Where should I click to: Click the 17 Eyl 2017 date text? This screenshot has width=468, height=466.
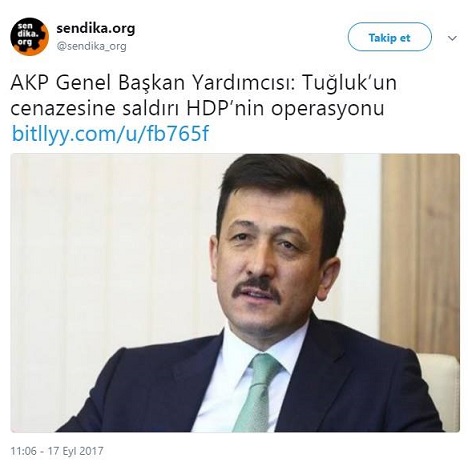point(76,451)
